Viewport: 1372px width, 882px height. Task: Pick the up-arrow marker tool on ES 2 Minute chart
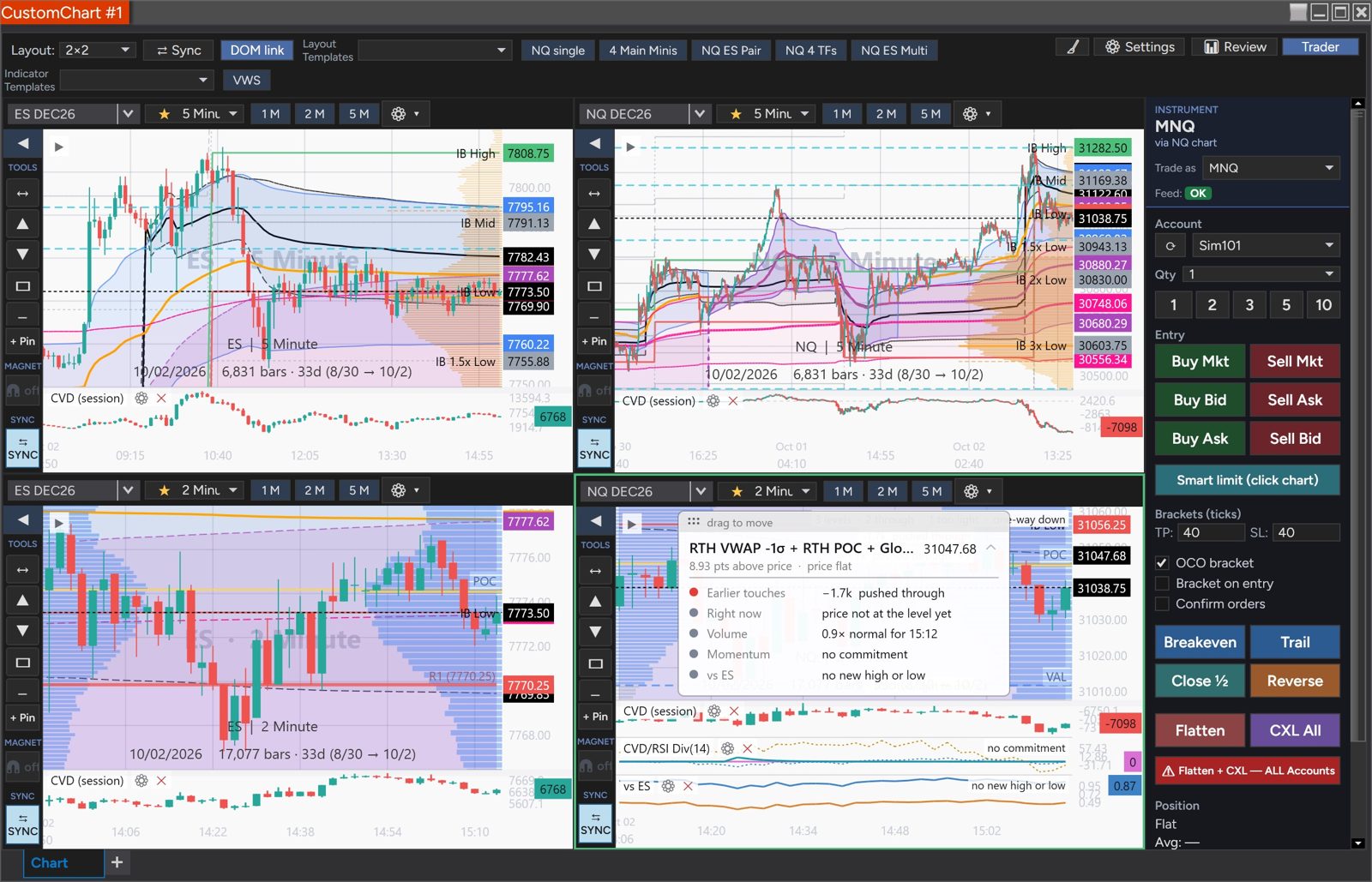click(23, 600)
